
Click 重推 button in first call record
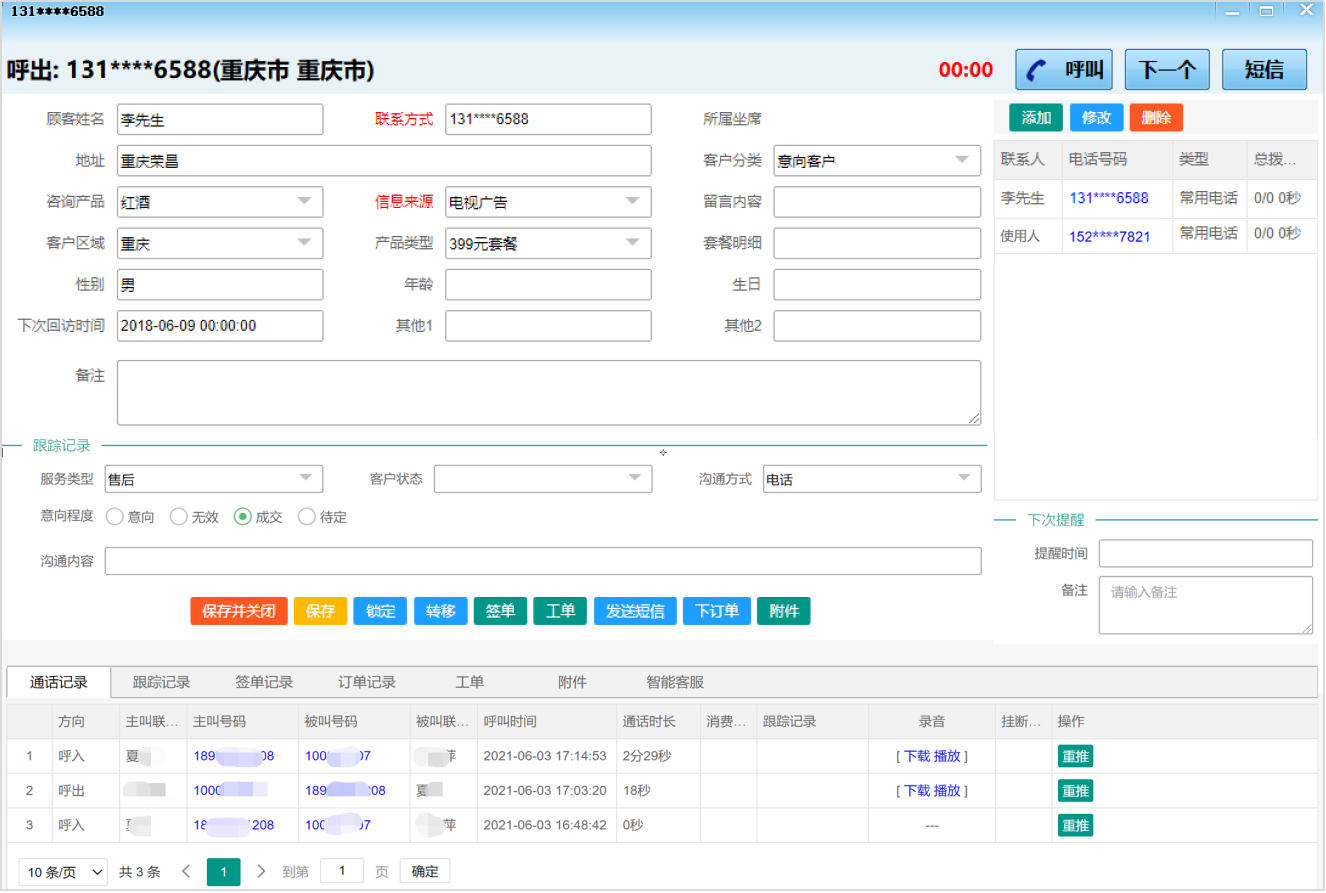(1075, 756)
